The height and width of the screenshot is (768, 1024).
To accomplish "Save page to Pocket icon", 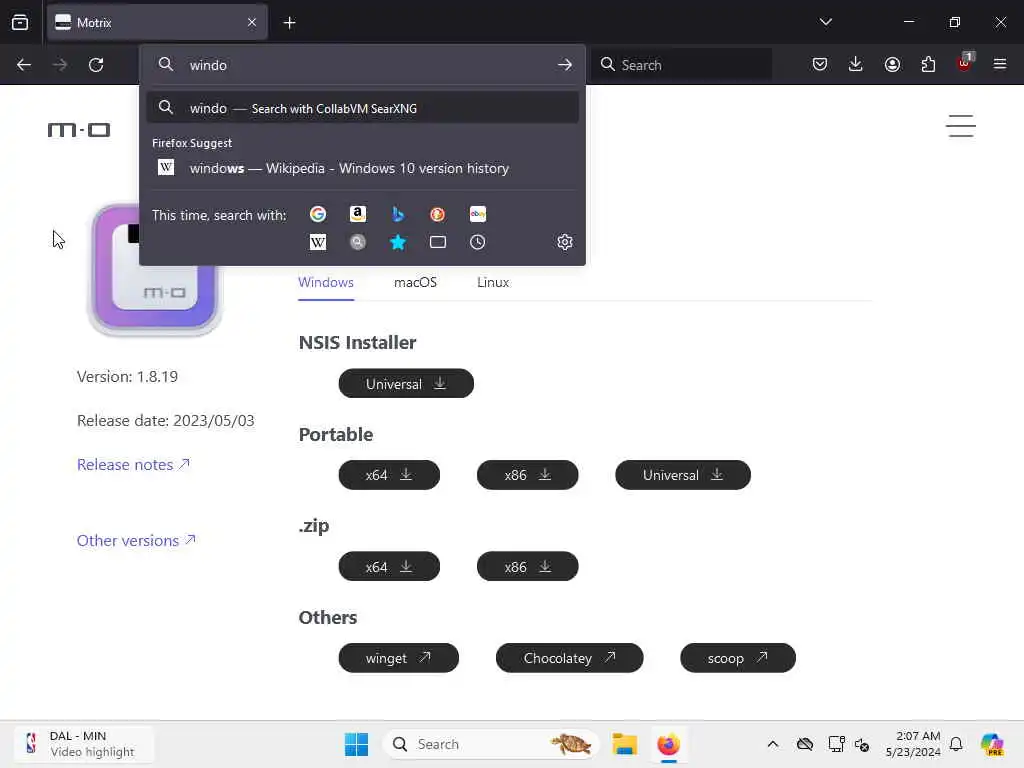I will [820, 64].
